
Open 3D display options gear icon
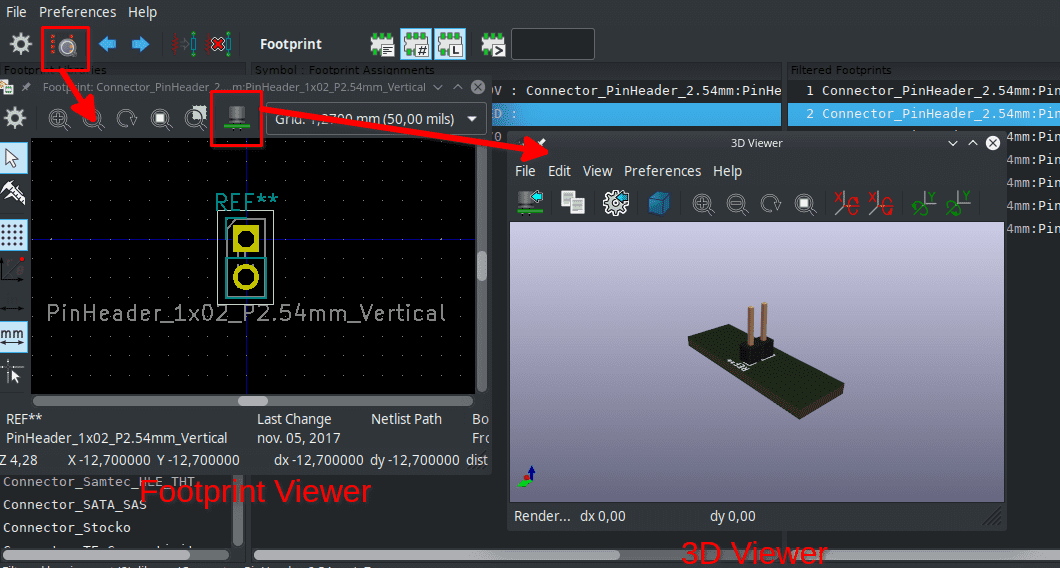(616, 203)
